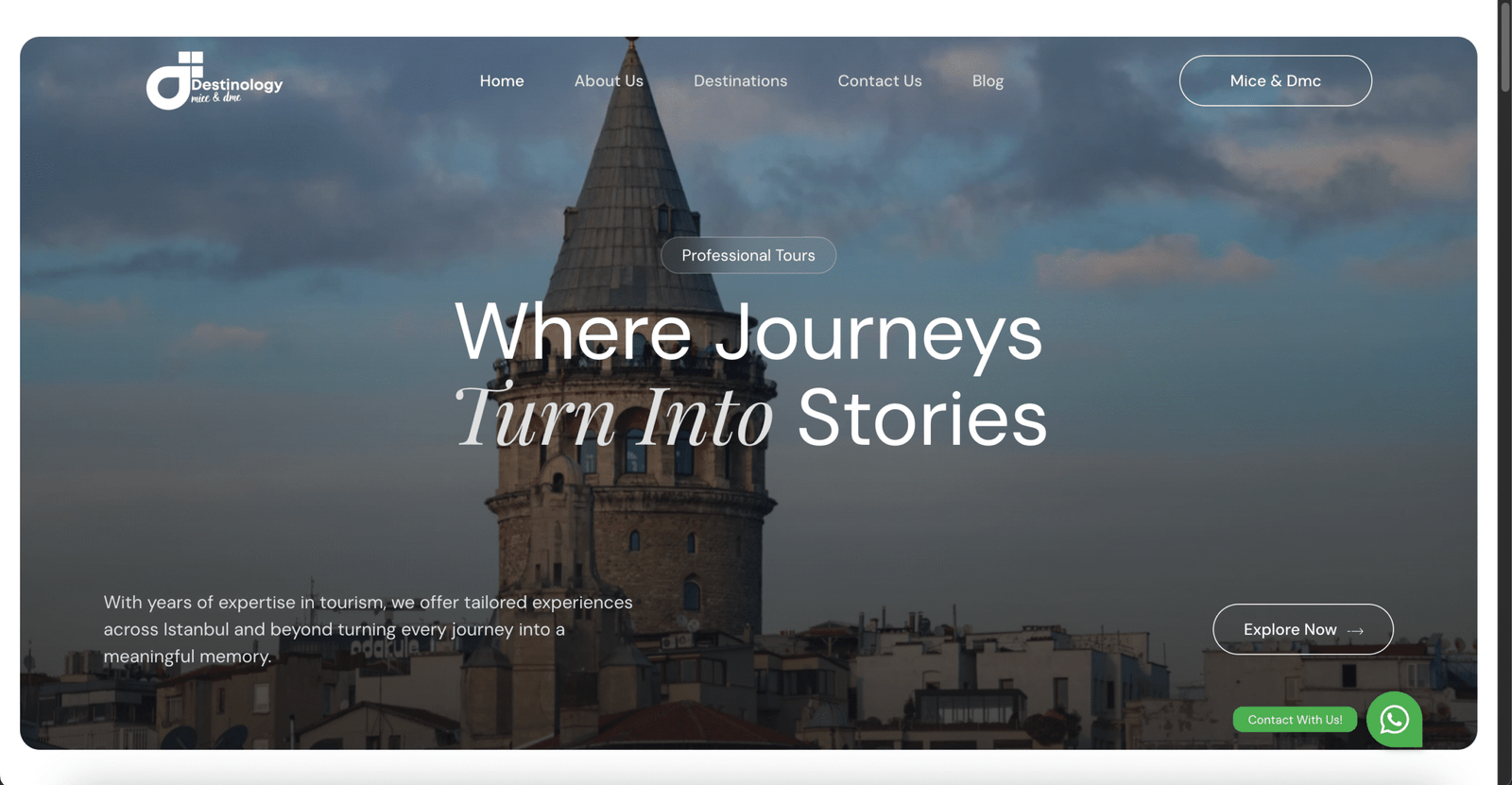The width and height of the screenshot is (1512, 785).
Task: Open the Blog page
Action: pyautogui.click(x=988, y=81)
